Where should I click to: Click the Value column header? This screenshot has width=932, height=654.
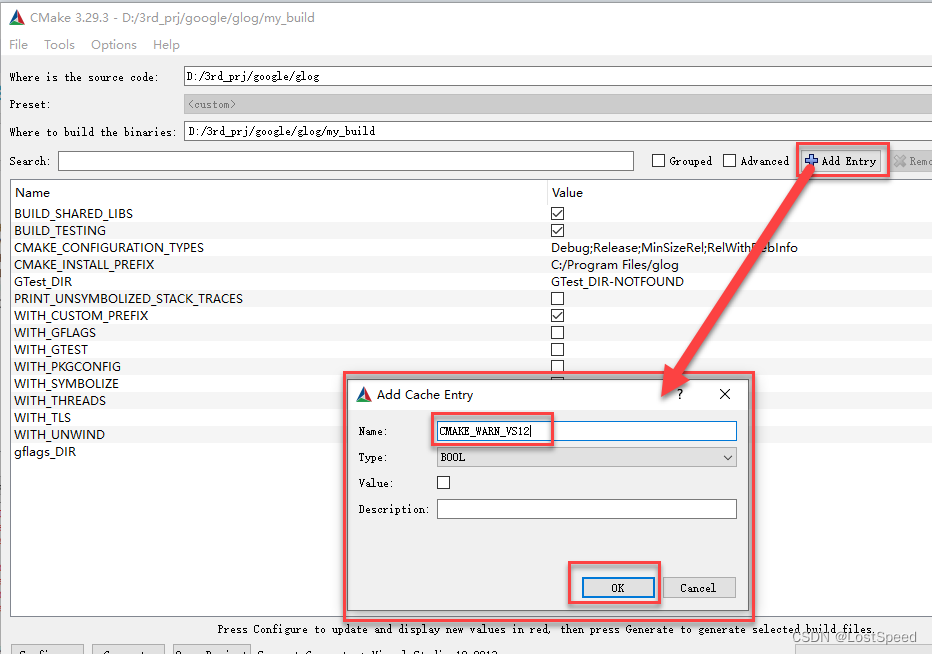pos(567,193)
